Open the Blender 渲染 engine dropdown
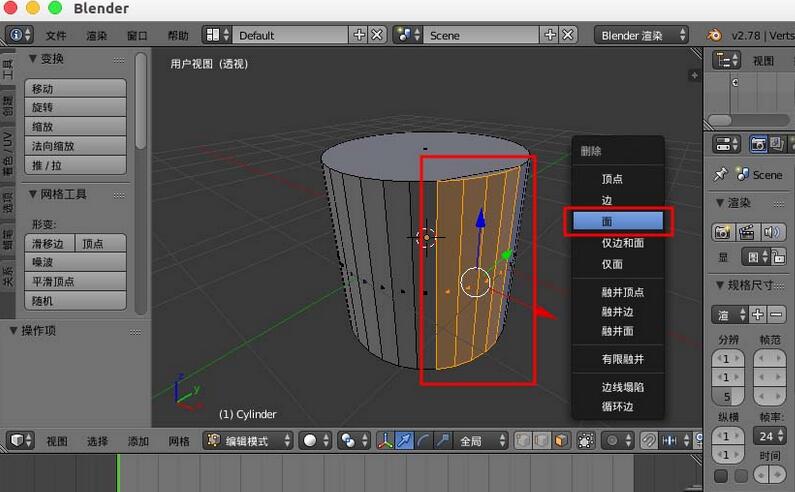The image size is (795, 492). (641, 35)
